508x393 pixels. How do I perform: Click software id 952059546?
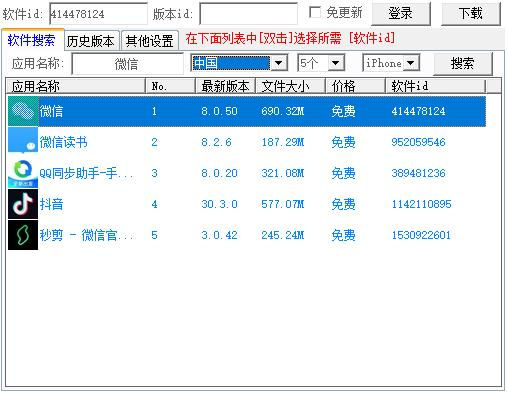(x=418, y=142)
